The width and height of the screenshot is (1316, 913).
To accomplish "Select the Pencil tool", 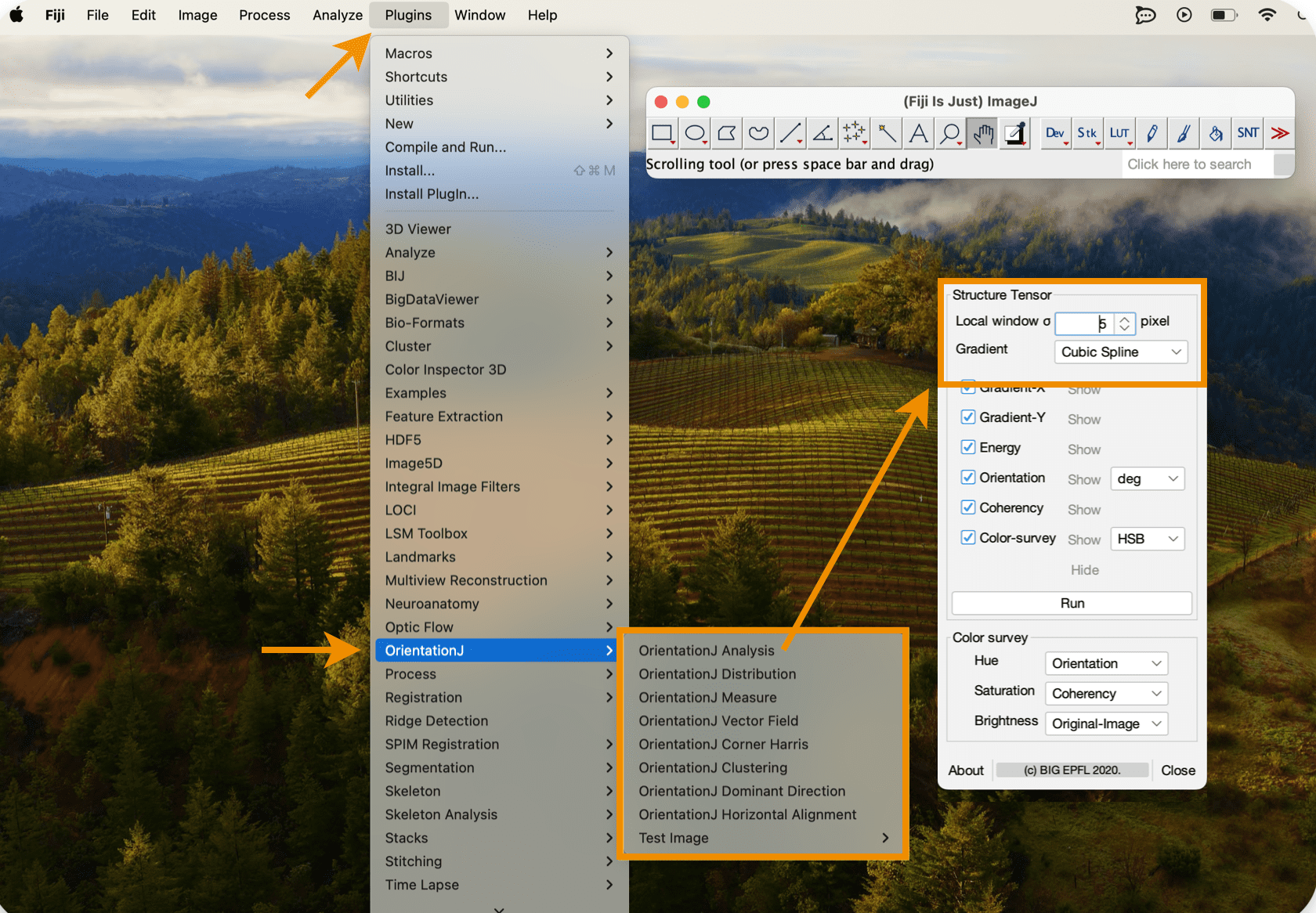I will (1152, 134).
